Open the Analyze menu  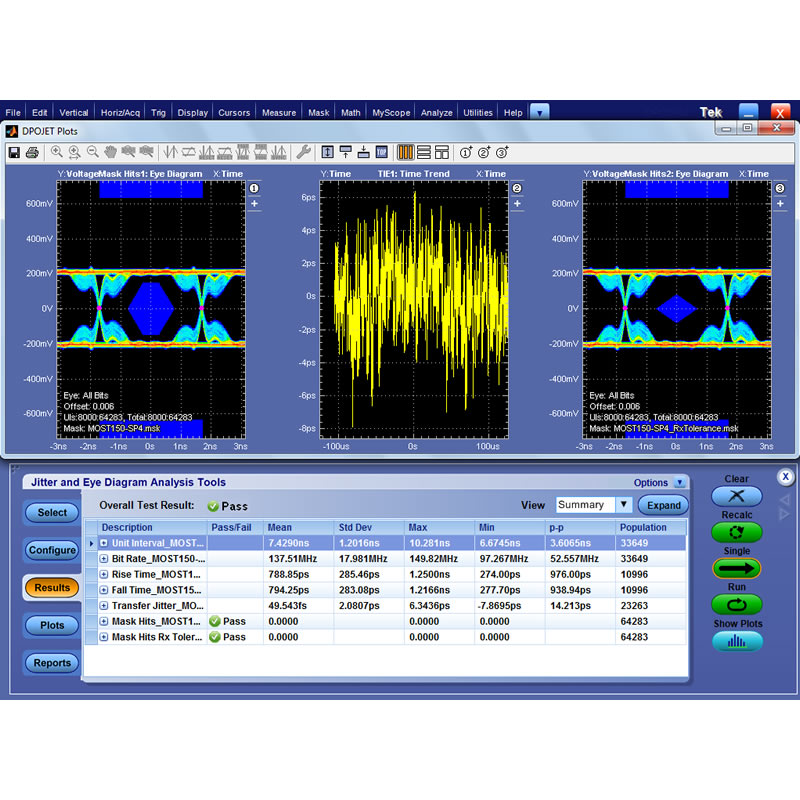[x=436, y=113]
